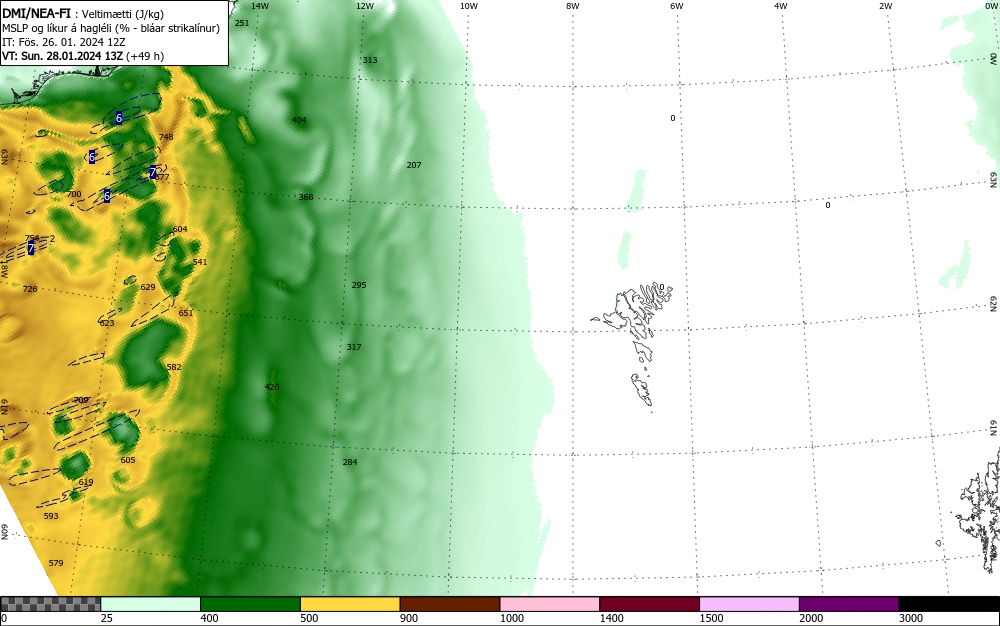Click the 62N latitude label
This screenshot has width=1000, height=626.
(x=994, y=303)
